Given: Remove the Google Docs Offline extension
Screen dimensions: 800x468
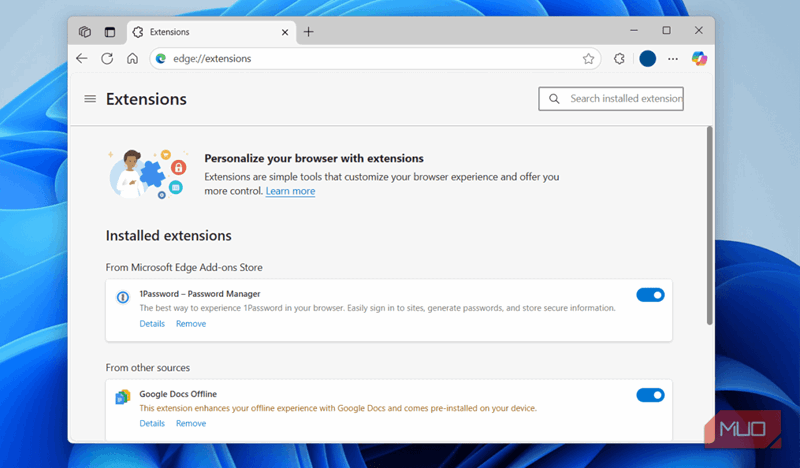Looking at the screenshot, I should pyautogui.click(x=191, y=424).
